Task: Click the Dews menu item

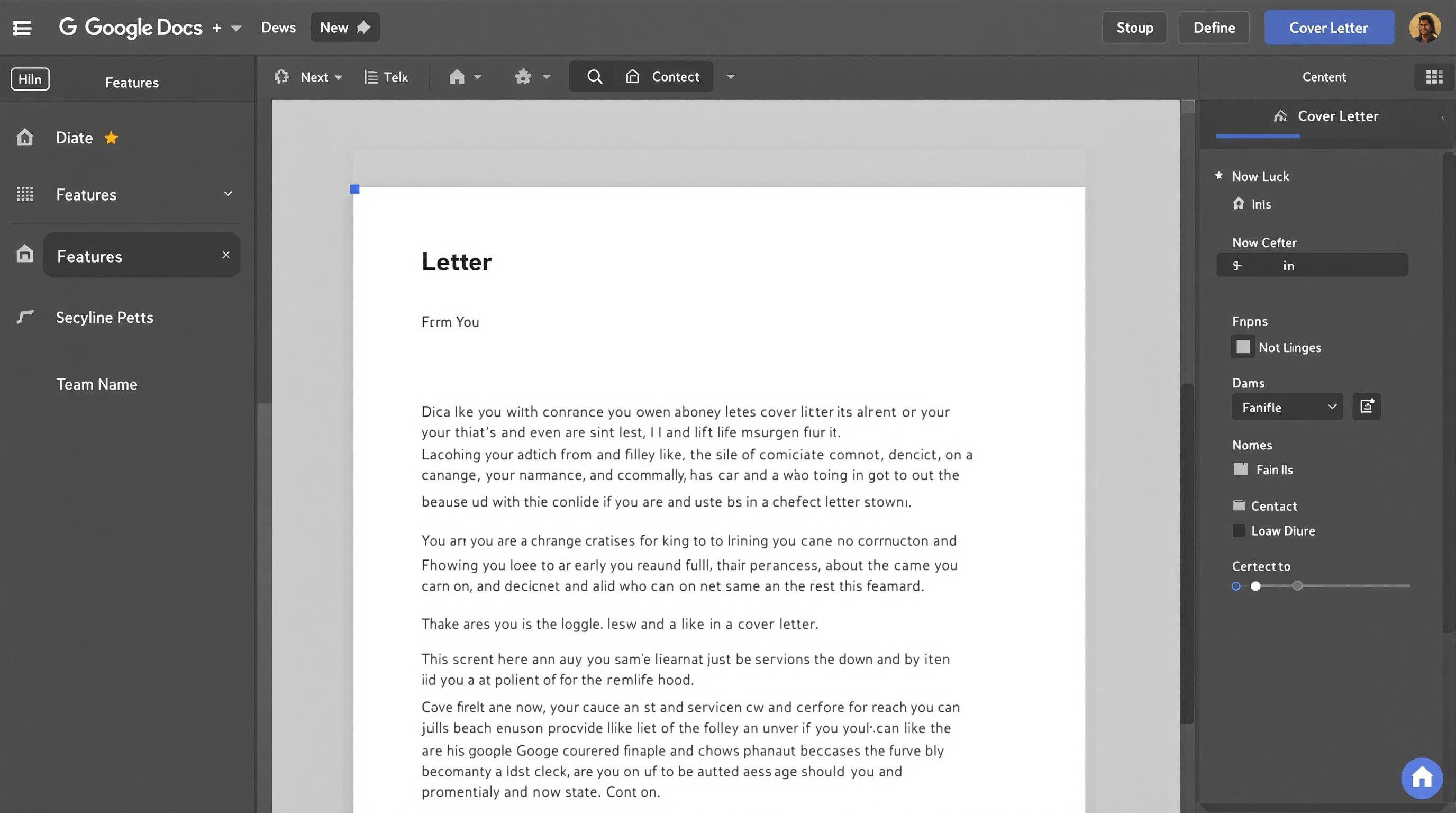Action: [278, 26]
